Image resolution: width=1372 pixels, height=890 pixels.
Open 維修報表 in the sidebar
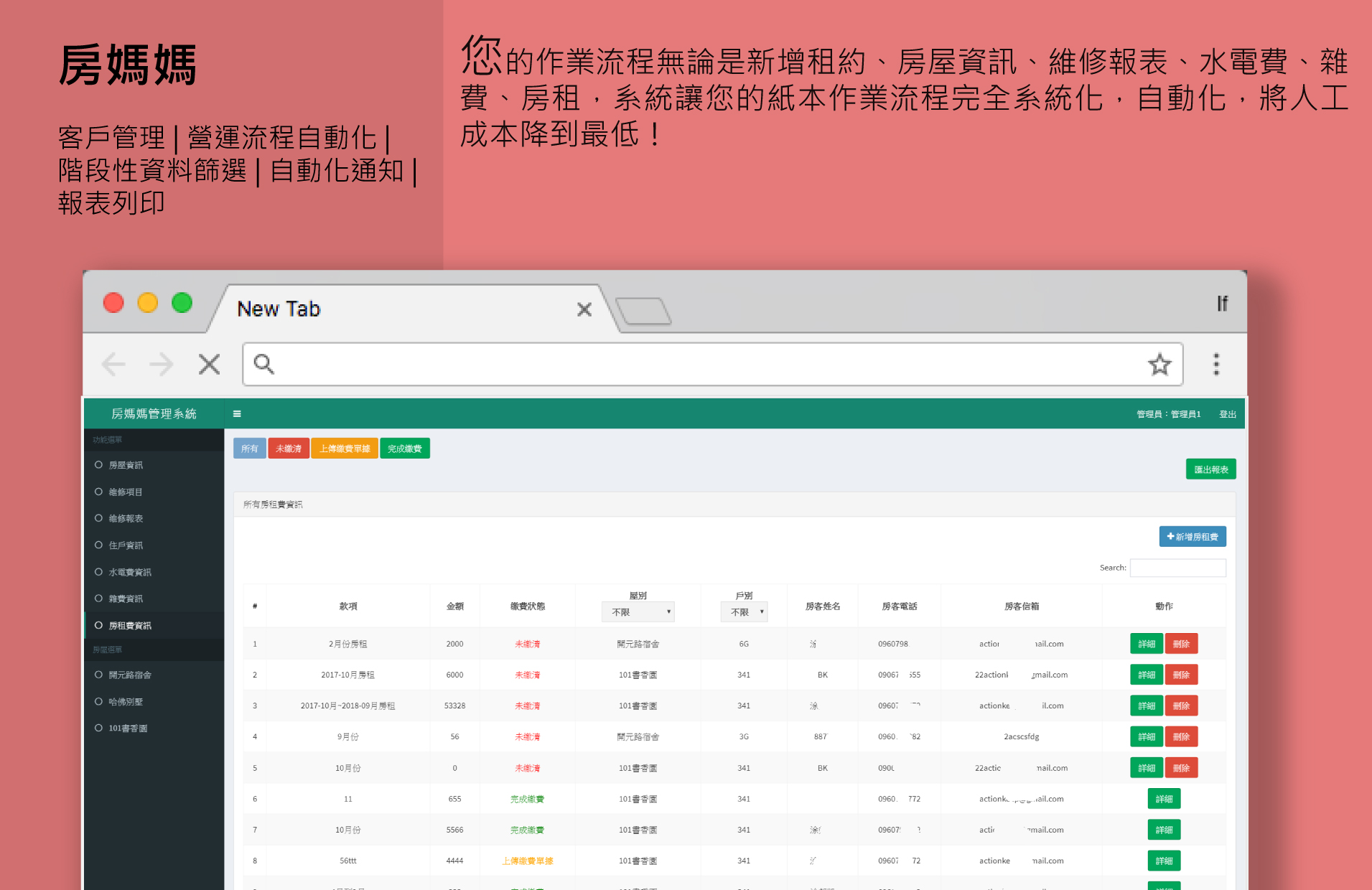point(126,518)
